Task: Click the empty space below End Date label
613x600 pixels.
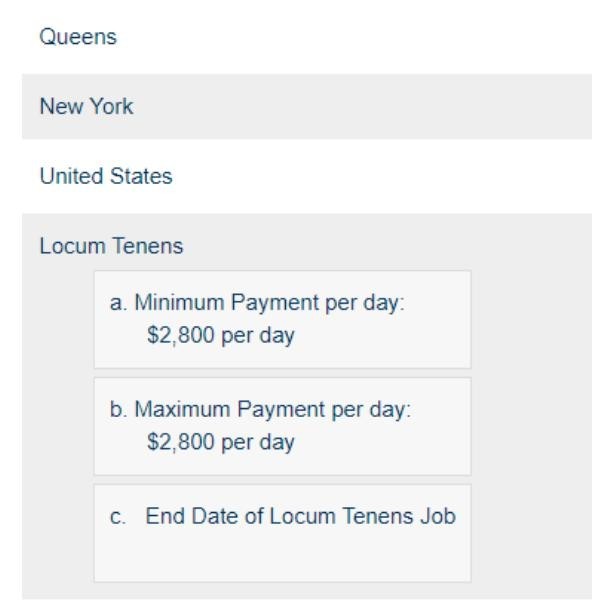Action: (x=282, y=557)
